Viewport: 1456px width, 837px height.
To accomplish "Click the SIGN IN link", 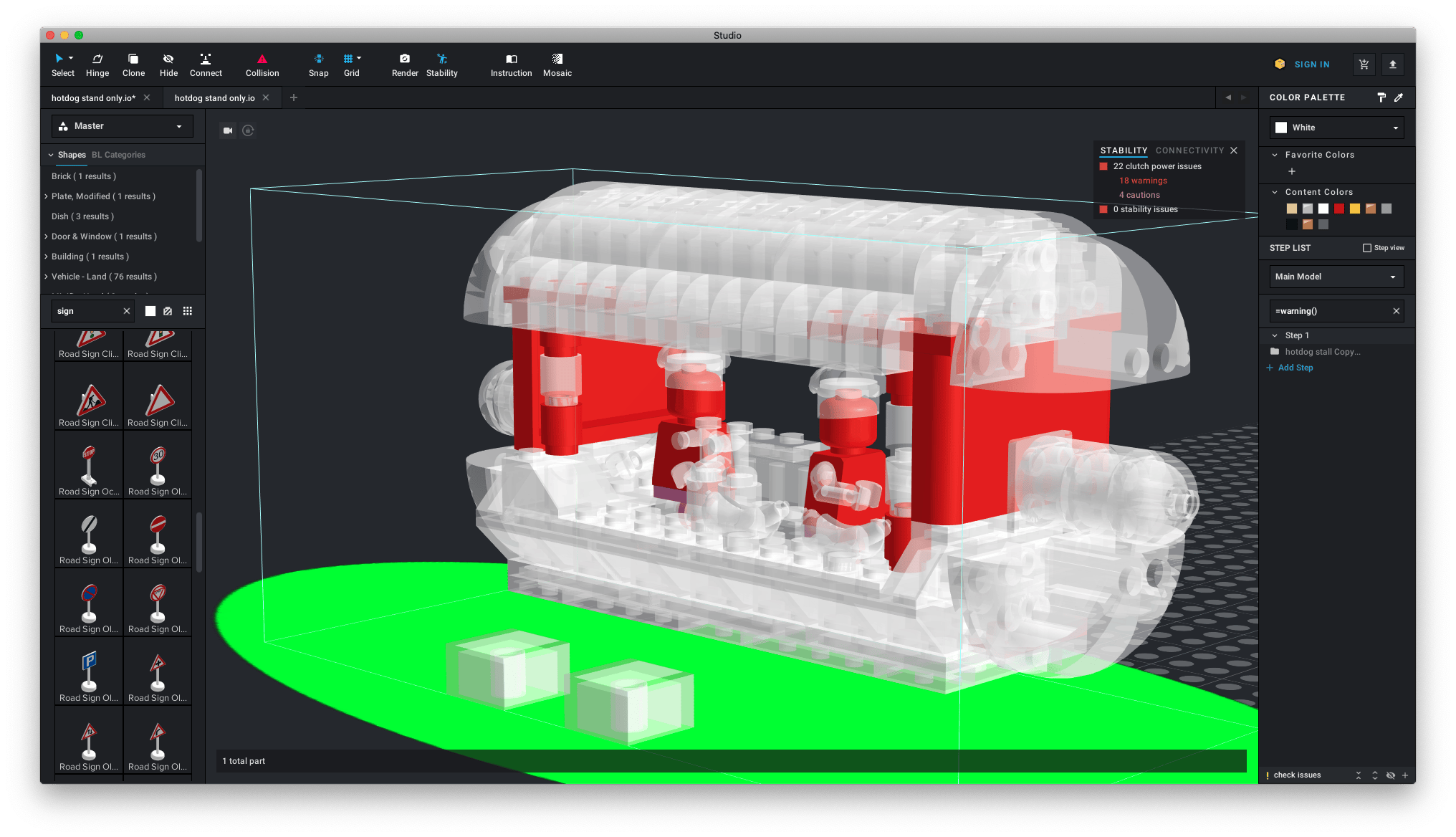I will pos(1311,64).
